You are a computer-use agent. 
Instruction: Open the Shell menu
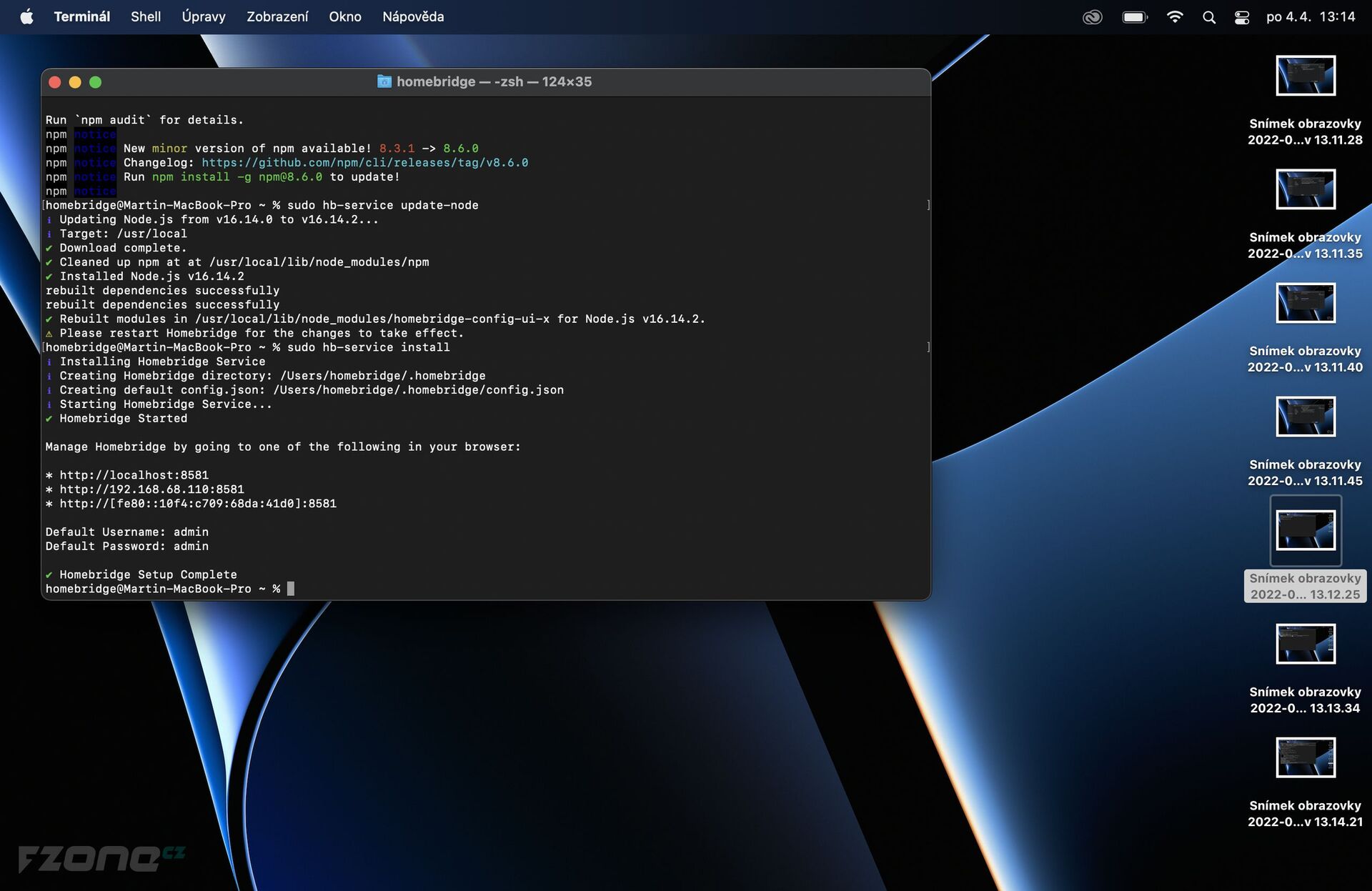pyautogui.click(x=146, y=16)
